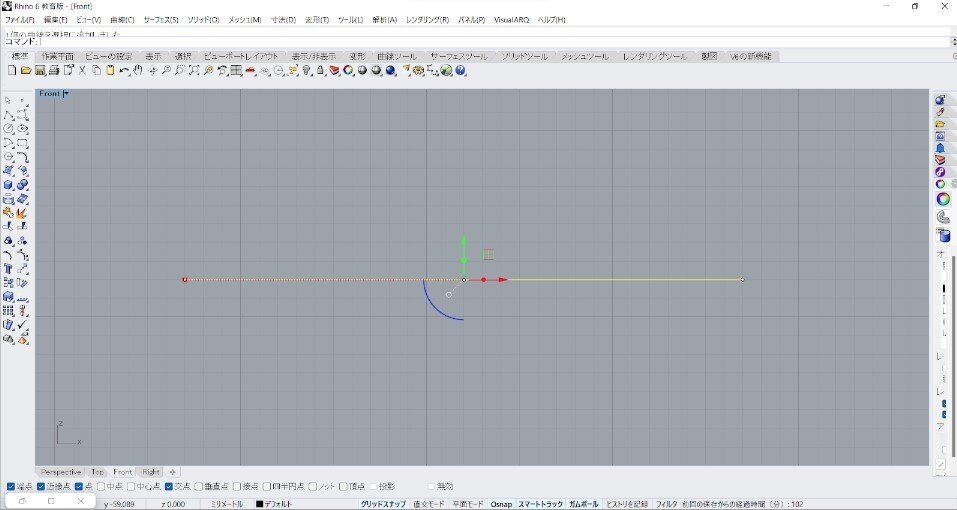
Task: Switch to the 曲線ツール toolbar tab
Action: [397, 56]
